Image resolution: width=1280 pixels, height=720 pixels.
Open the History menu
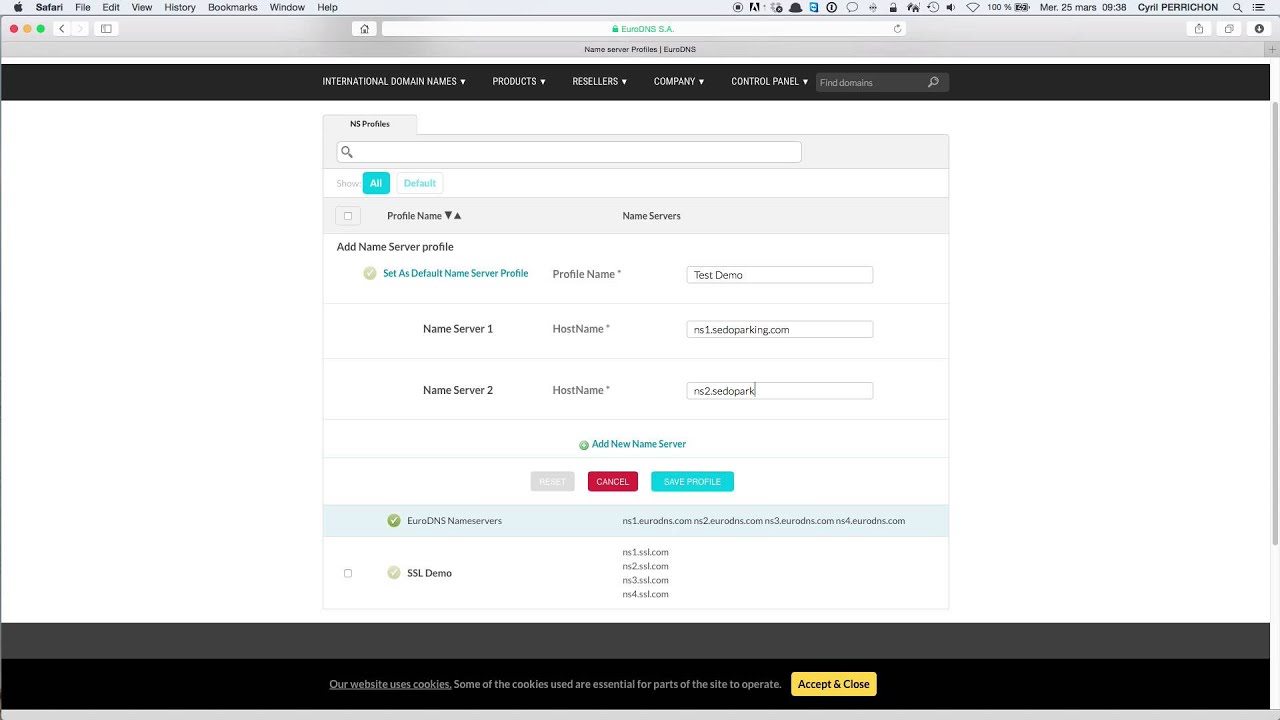[x=180, y=7]
